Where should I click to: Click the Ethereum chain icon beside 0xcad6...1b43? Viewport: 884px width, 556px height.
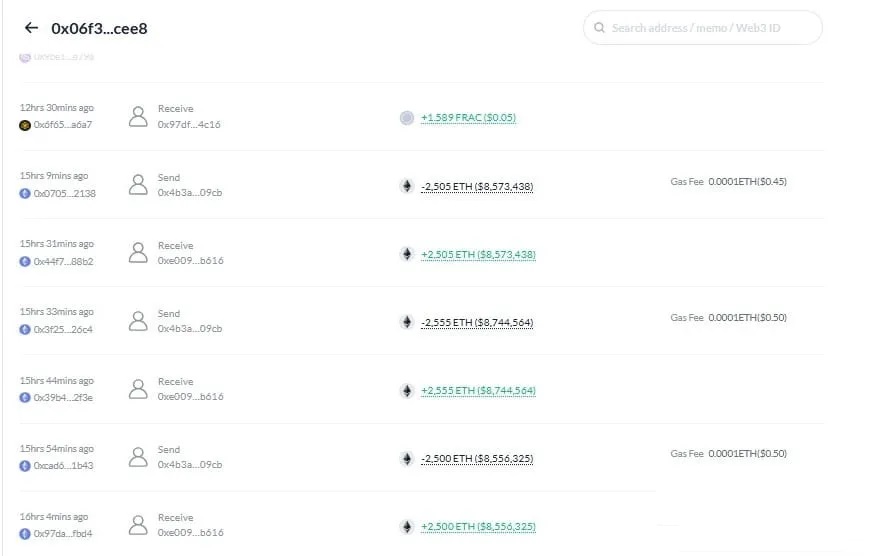coord(25,466)
